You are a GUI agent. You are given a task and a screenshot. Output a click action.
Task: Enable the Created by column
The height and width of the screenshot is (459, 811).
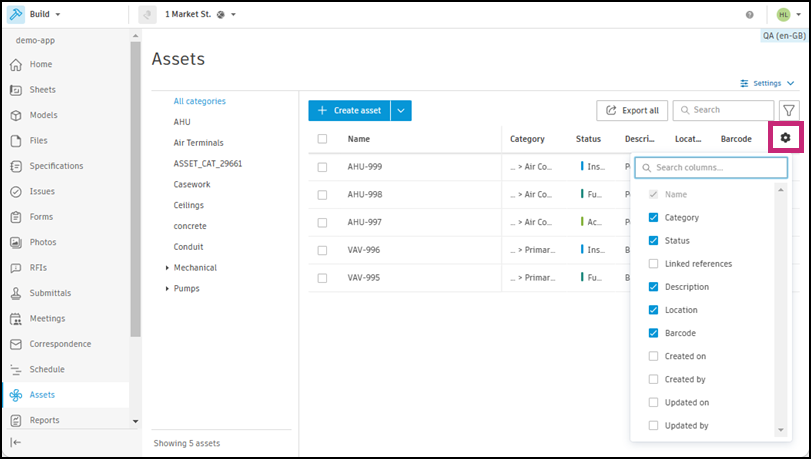(x=653, y=379)
